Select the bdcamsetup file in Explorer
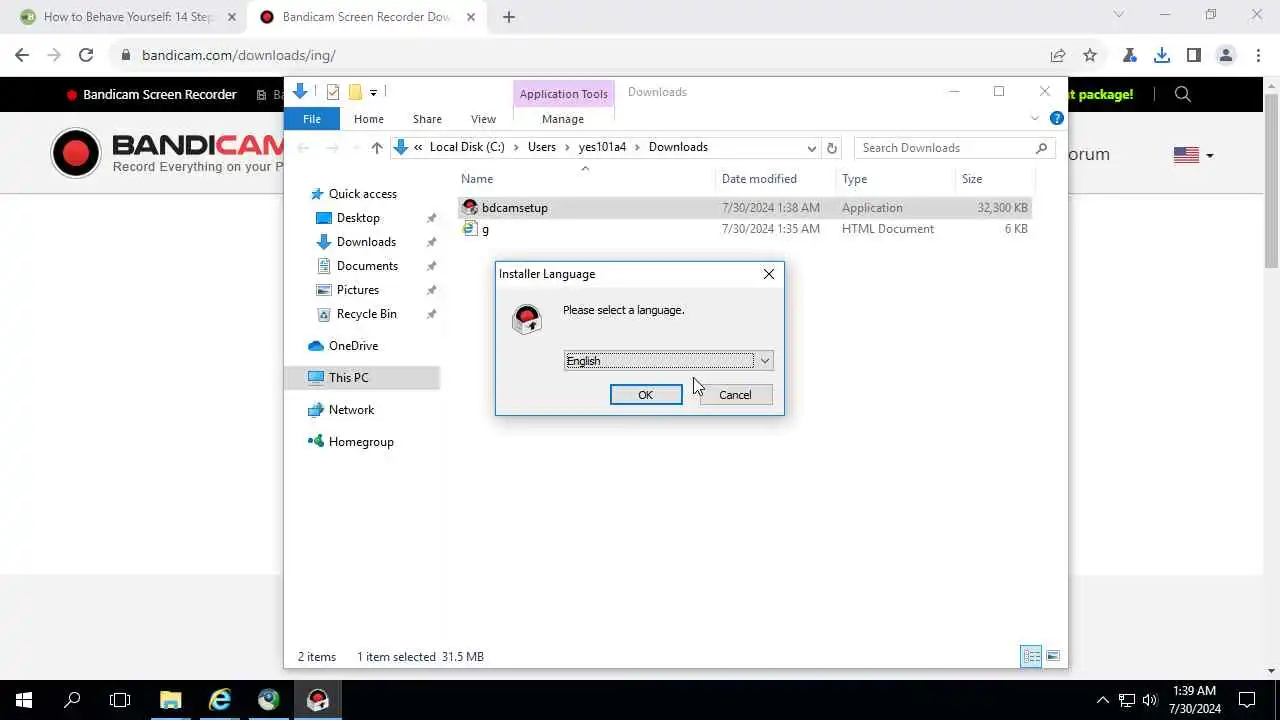The height and width of the screenshot is (720, 1280). click(745, 208)
